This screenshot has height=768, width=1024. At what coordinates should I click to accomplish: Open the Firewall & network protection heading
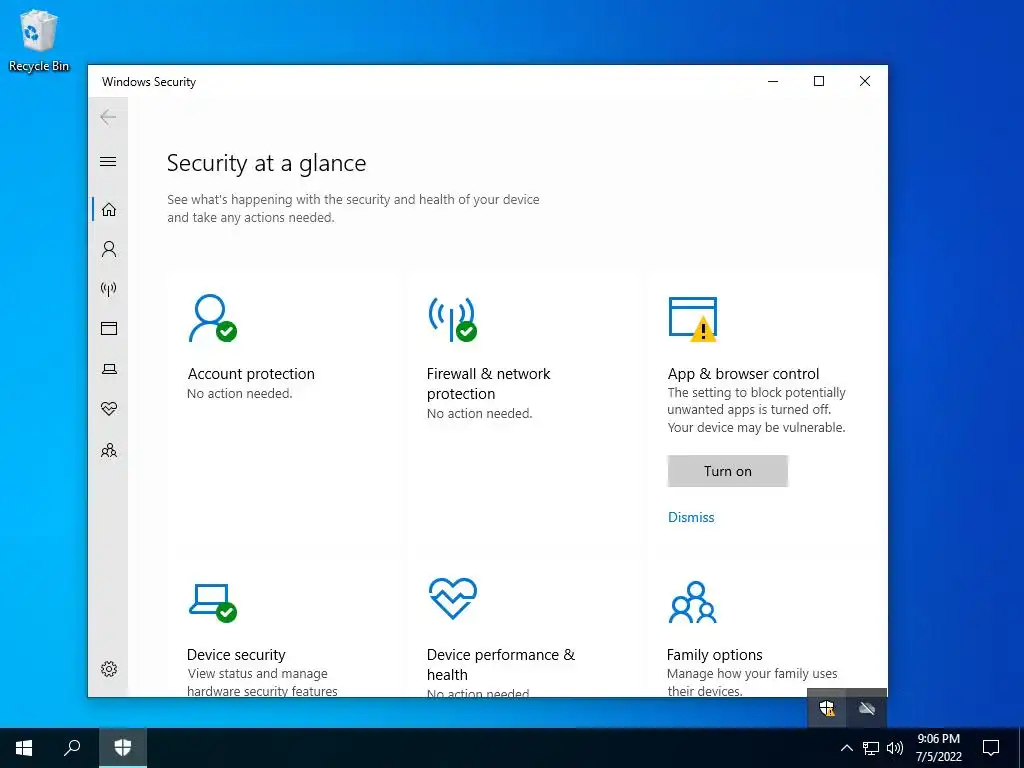(x=488, y=383)
